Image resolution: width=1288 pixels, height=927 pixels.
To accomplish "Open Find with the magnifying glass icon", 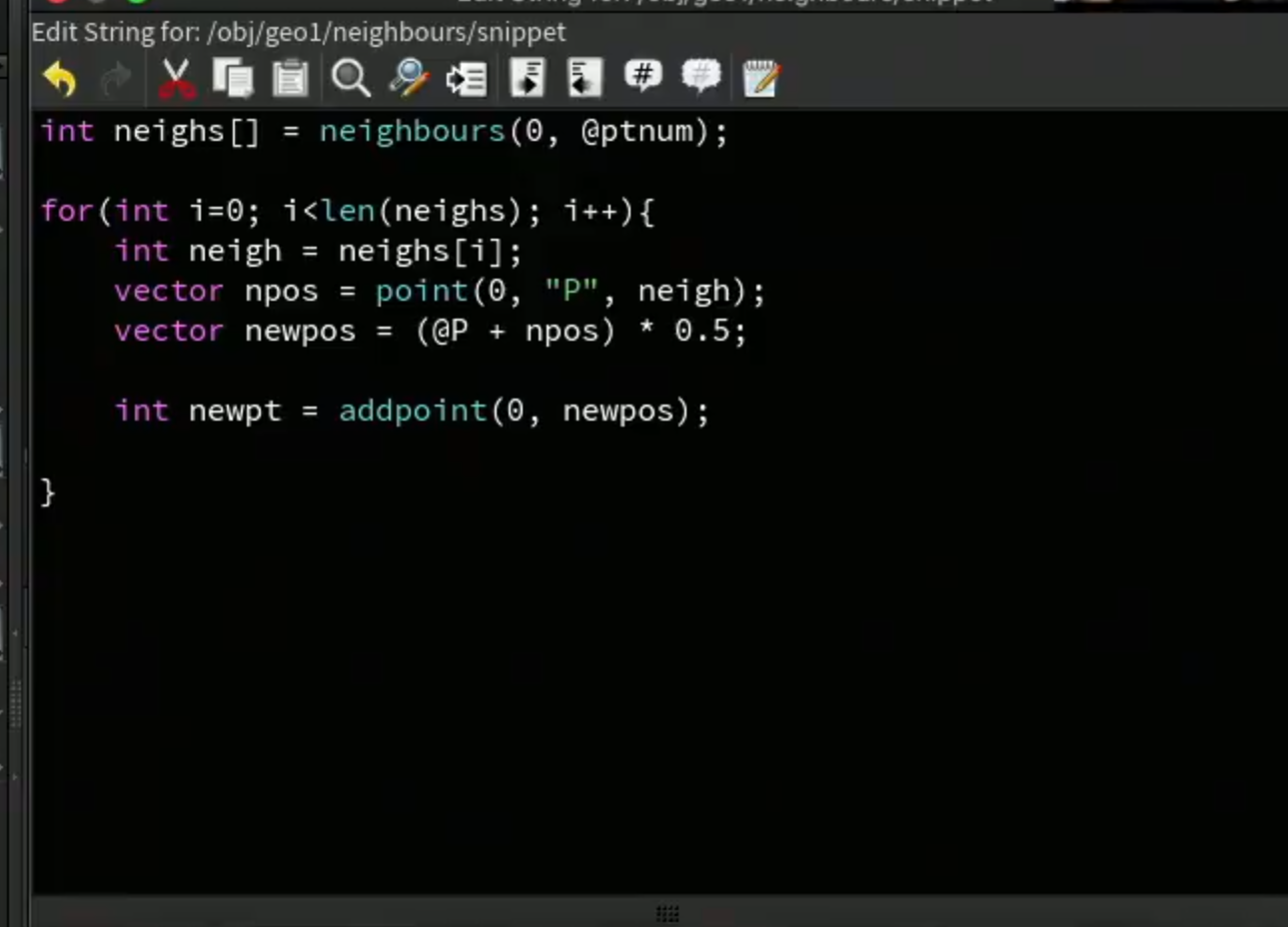I will [351, 79].
